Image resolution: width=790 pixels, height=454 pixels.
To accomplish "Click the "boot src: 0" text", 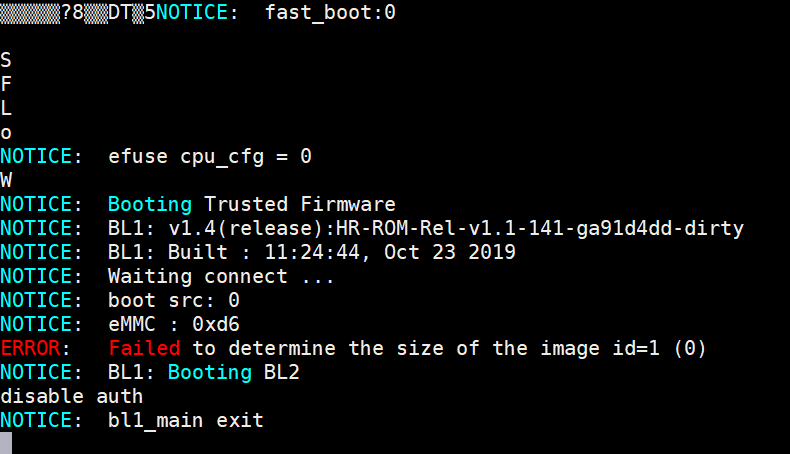I will [x=174, y=300].
